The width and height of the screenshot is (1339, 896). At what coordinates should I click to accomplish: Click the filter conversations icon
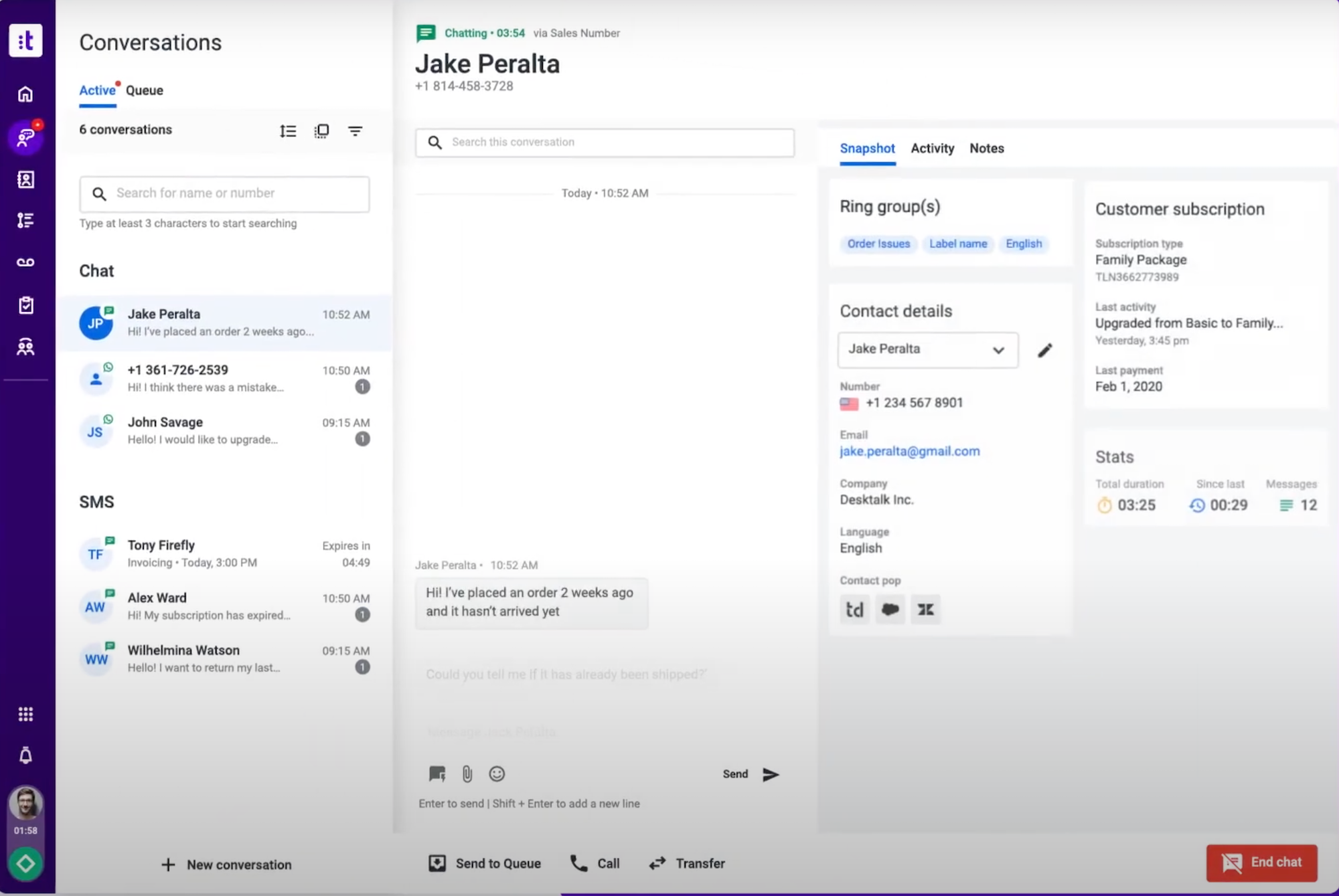point(355,130)
